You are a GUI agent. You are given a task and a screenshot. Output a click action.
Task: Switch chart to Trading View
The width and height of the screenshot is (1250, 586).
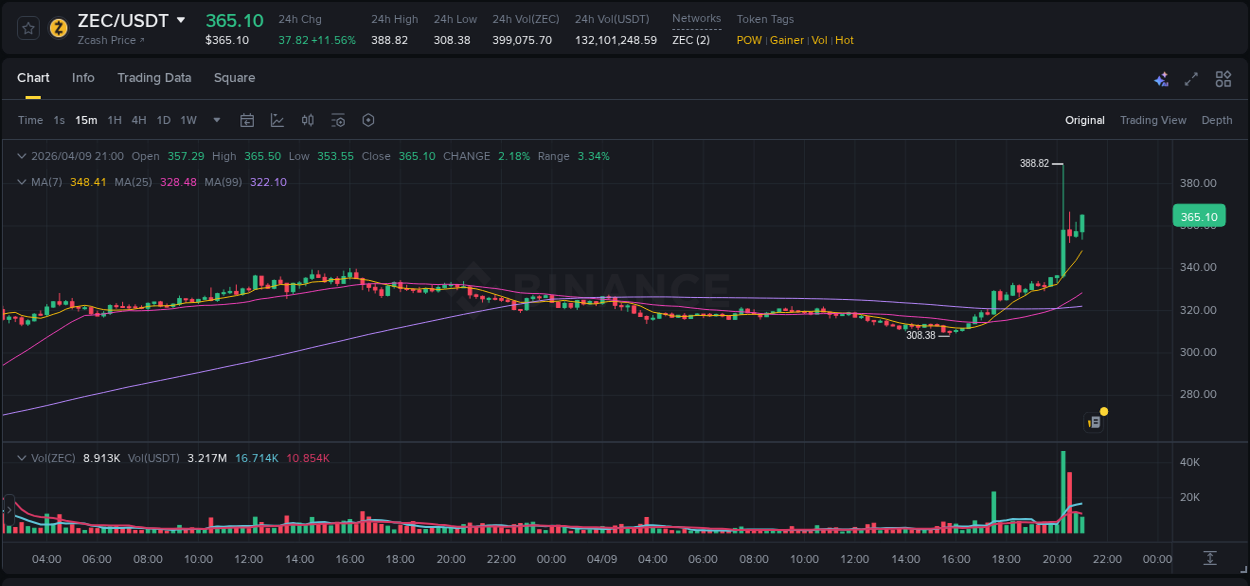coord(1153,120)
